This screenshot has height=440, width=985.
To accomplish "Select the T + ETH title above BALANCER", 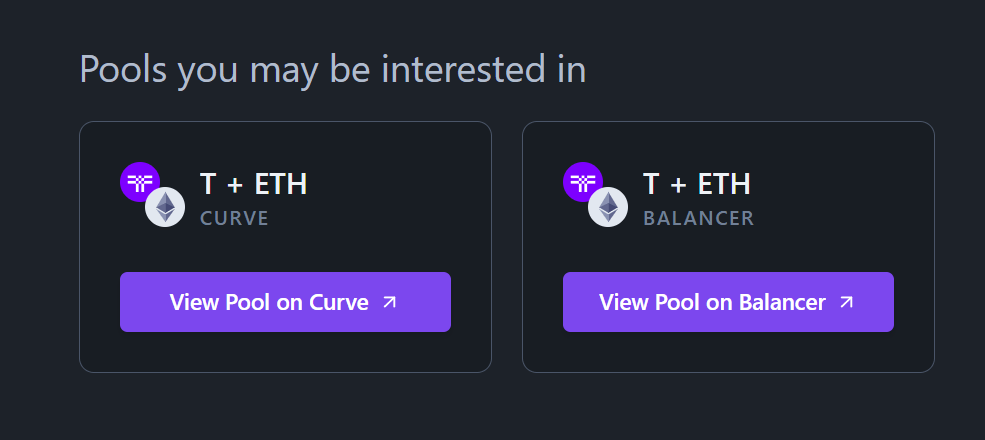I will pos(697,184).
